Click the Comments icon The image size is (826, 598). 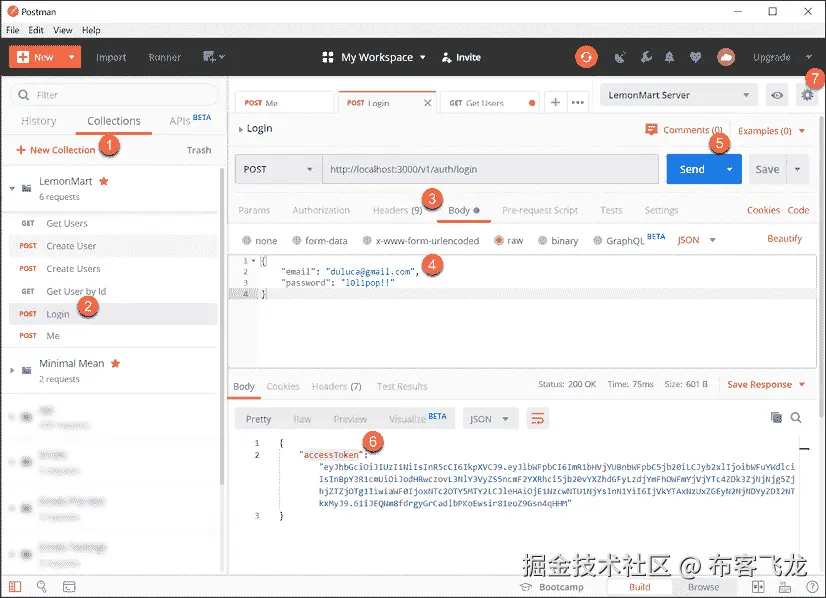pos(651,130)
